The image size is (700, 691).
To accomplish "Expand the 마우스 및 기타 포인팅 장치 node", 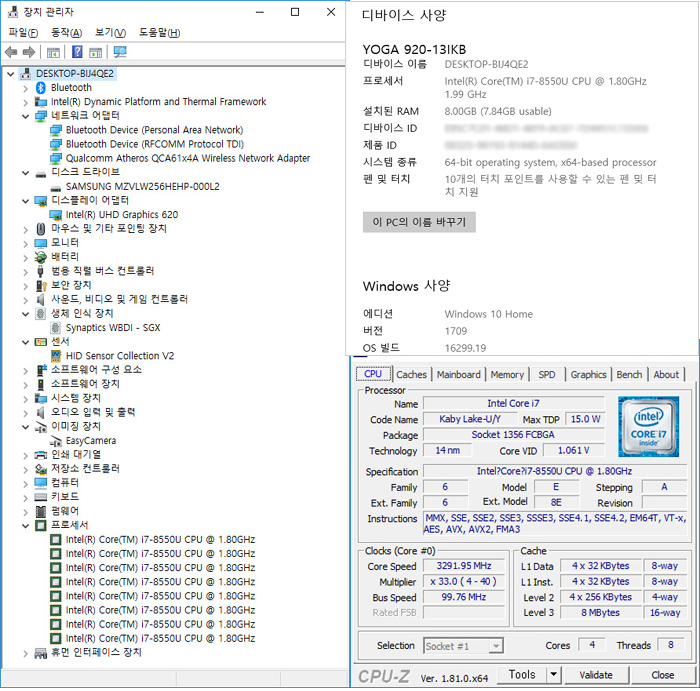I will (x=25, y=230).
